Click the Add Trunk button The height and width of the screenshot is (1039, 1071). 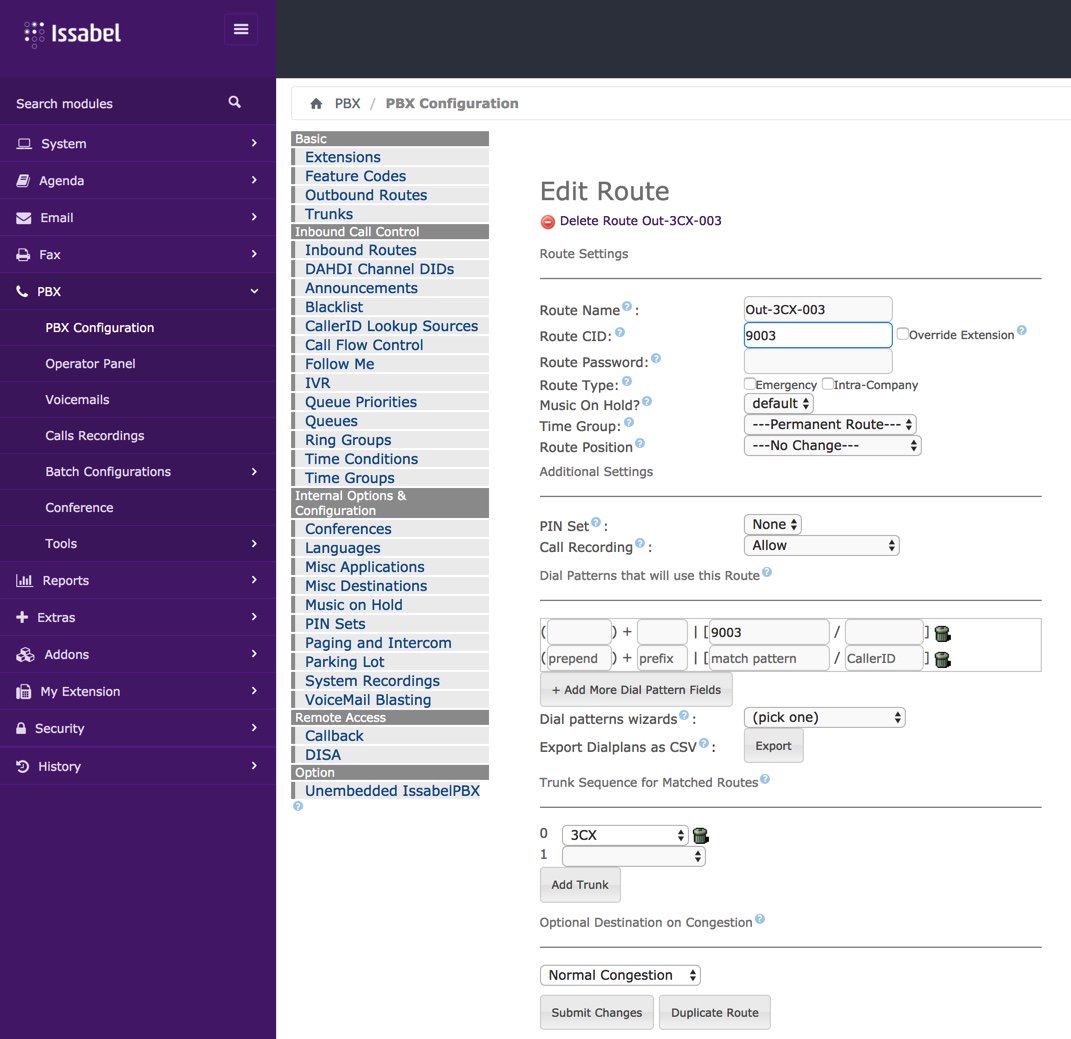pyautogui.click(x=580, y=885)
